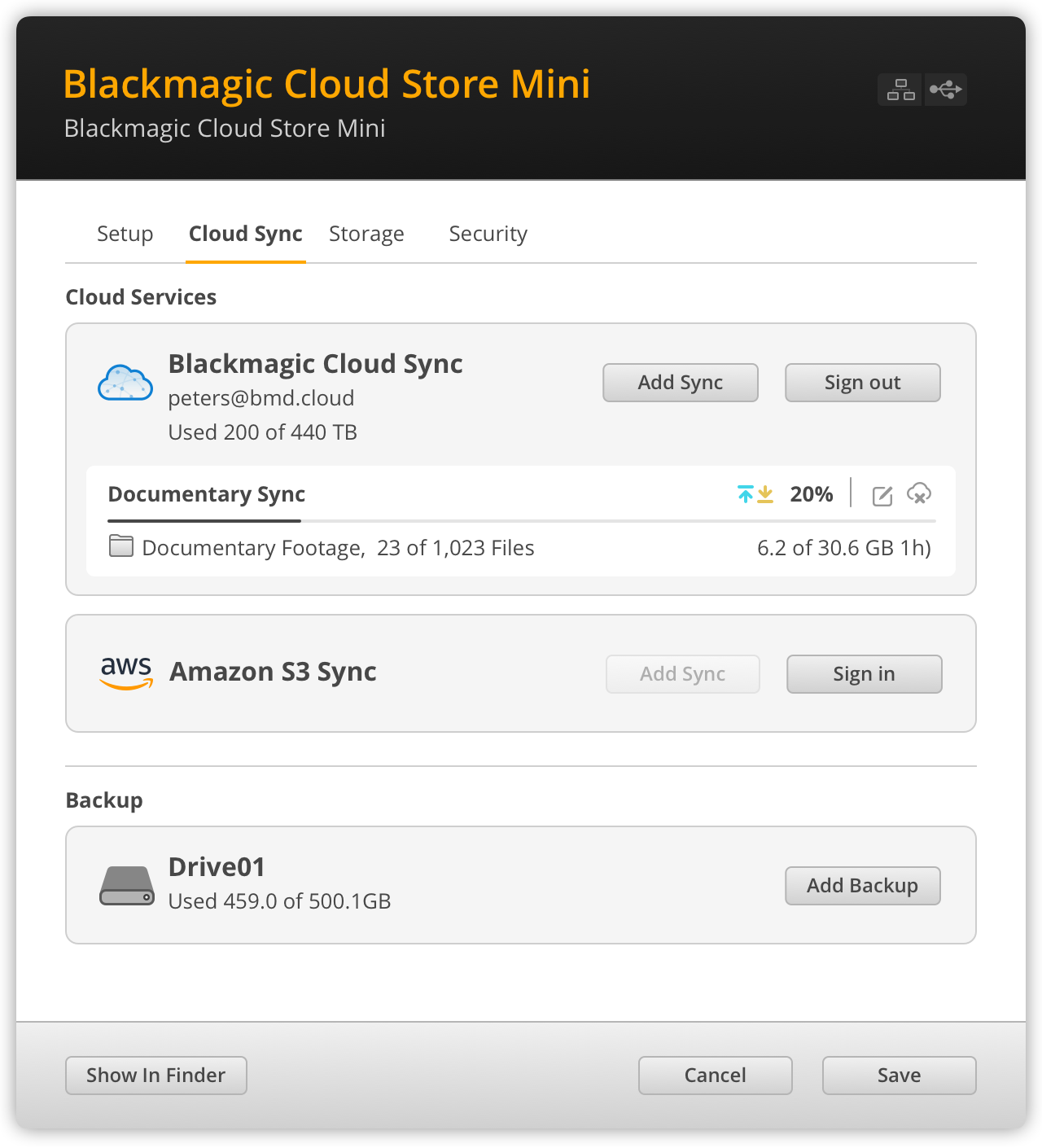Screen dimensions: 1042x1148
Task: Open the Security tab
Action: (488, 234)
